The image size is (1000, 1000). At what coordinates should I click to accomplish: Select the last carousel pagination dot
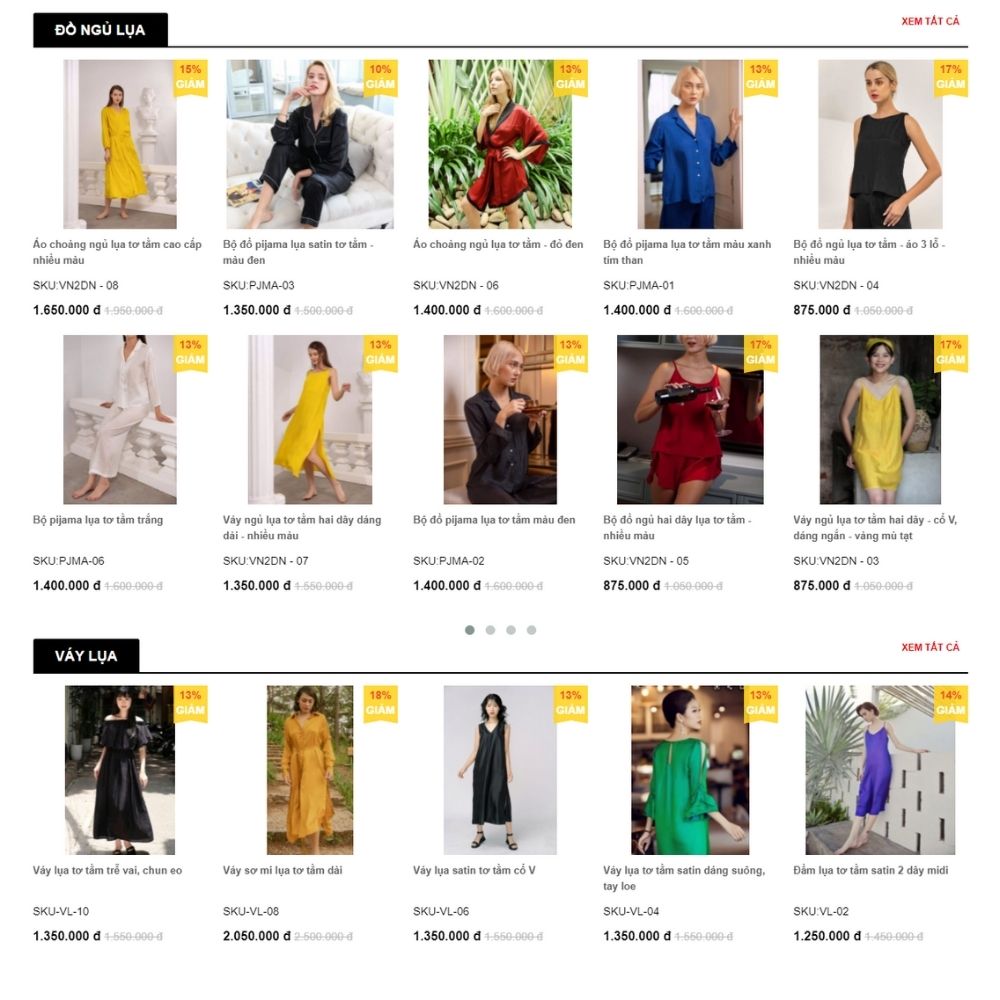pos(531,630)
